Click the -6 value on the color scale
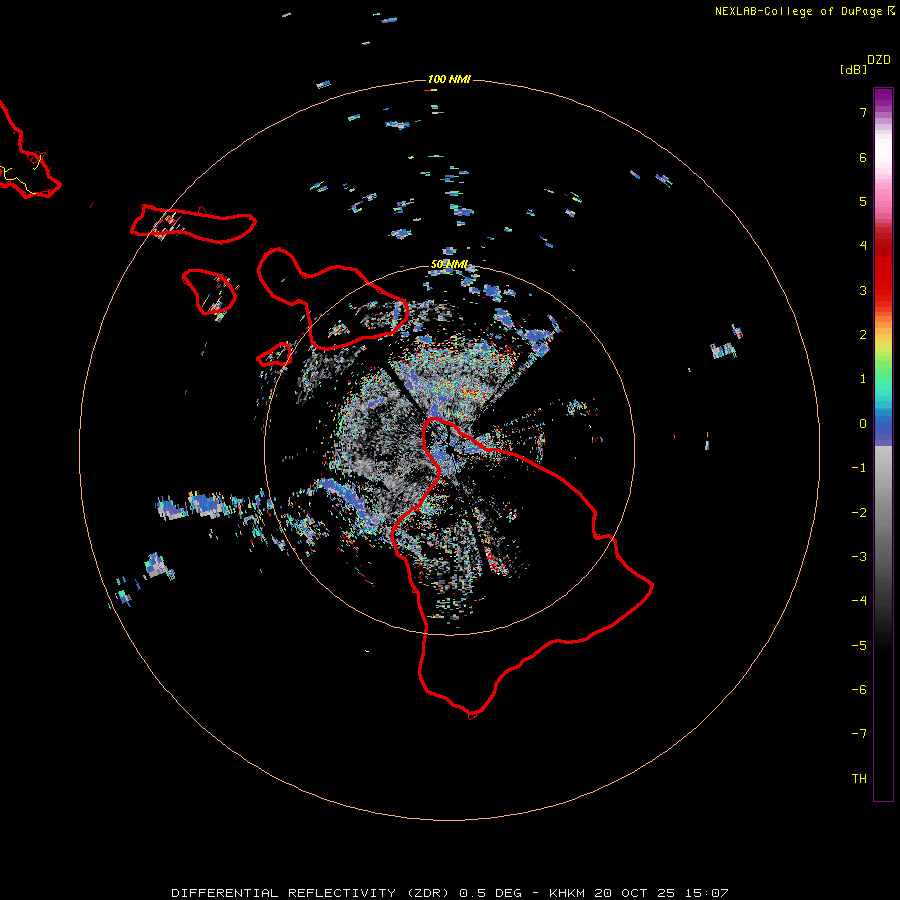 pos(859,690)
